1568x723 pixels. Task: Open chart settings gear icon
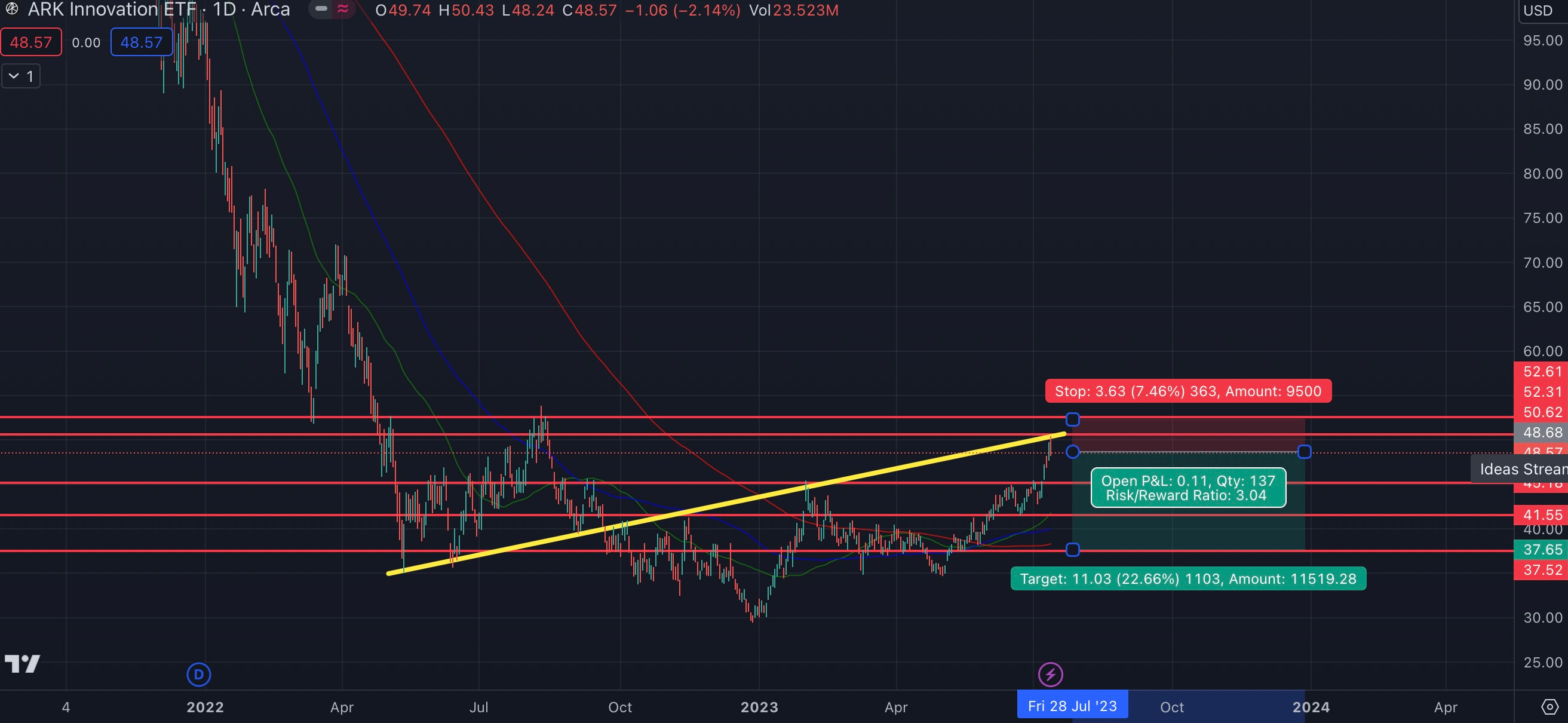pyautogui.click(x=1549, y=706)
